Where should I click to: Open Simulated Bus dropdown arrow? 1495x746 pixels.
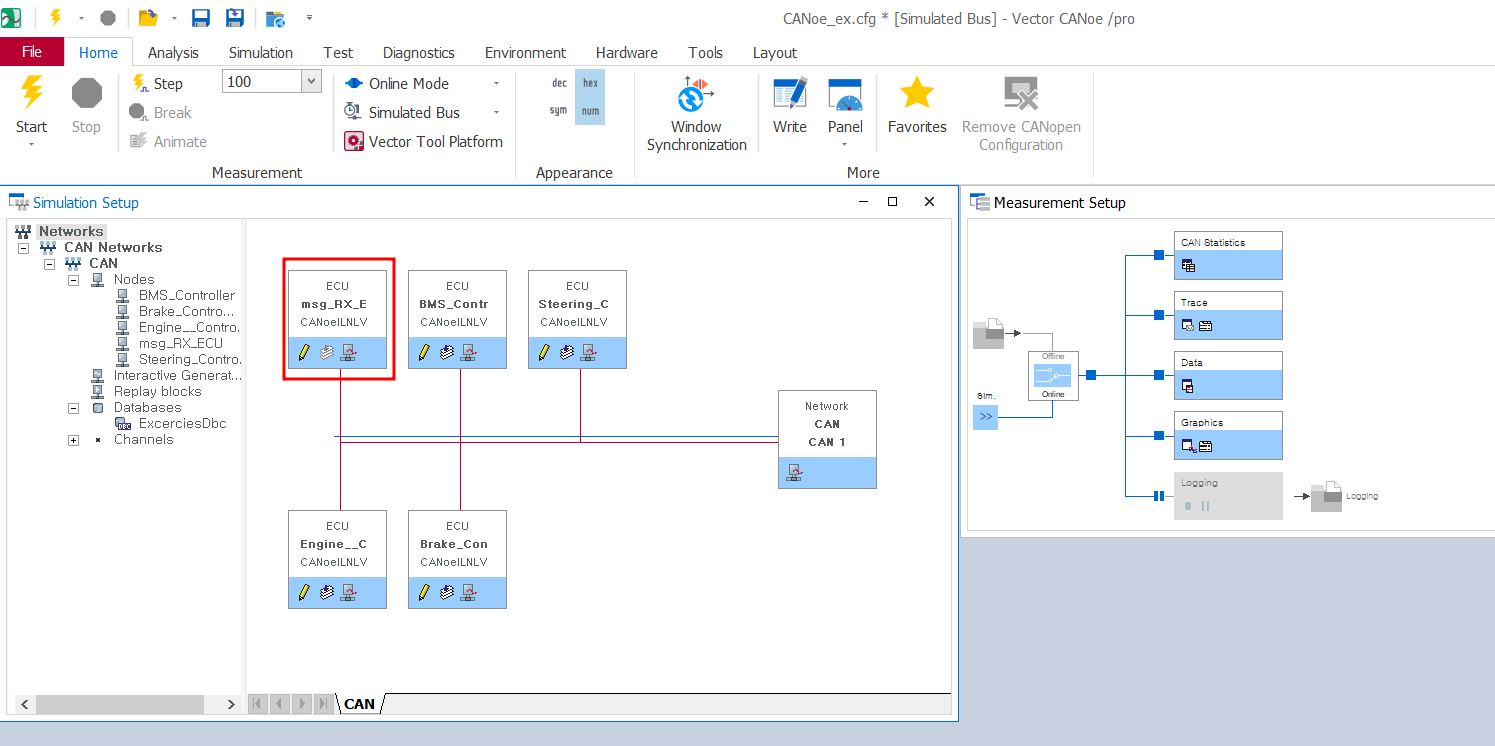[496, 113]
